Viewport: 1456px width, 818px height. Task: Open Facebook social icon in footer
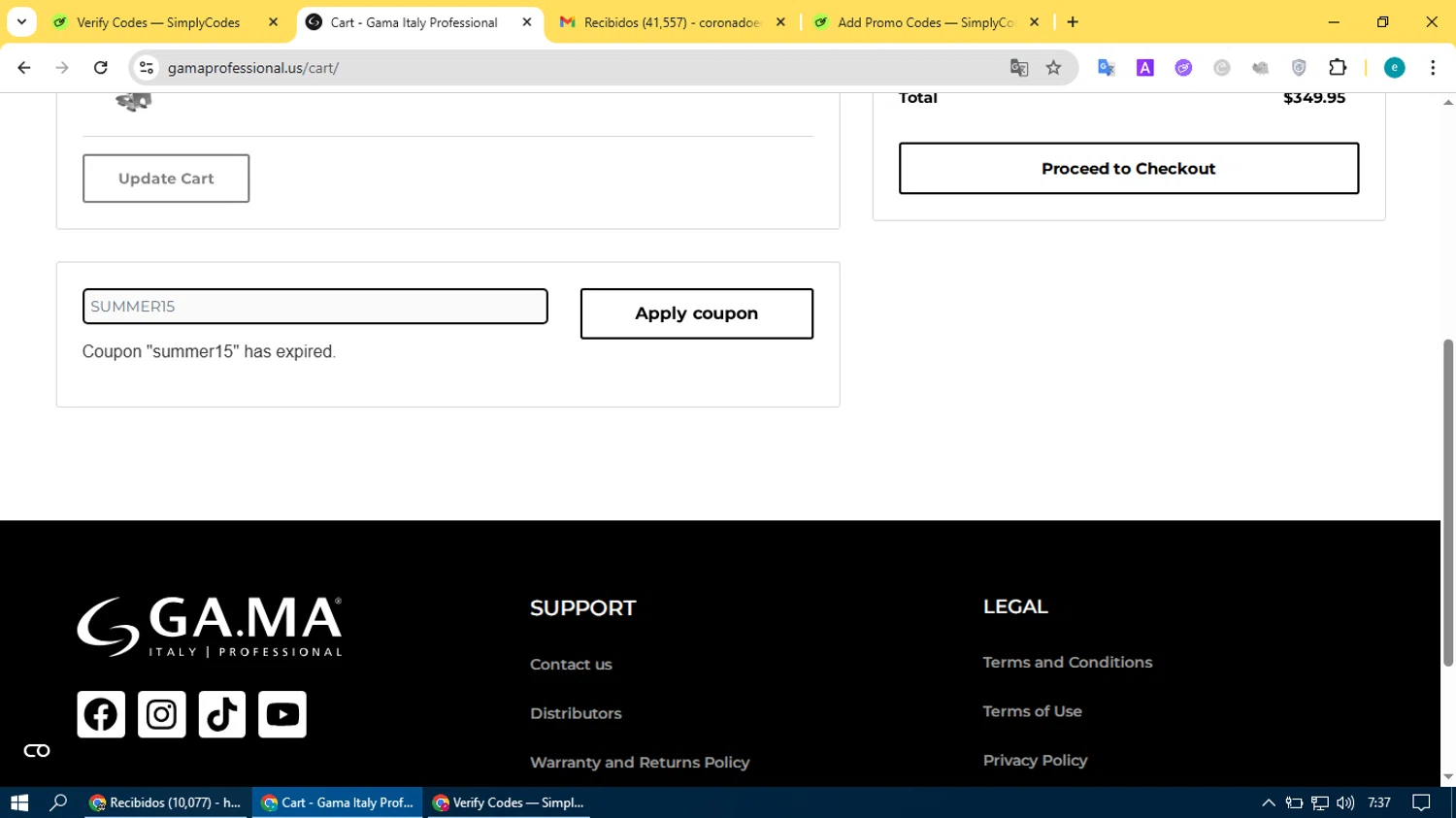click(x=101, y=714)
